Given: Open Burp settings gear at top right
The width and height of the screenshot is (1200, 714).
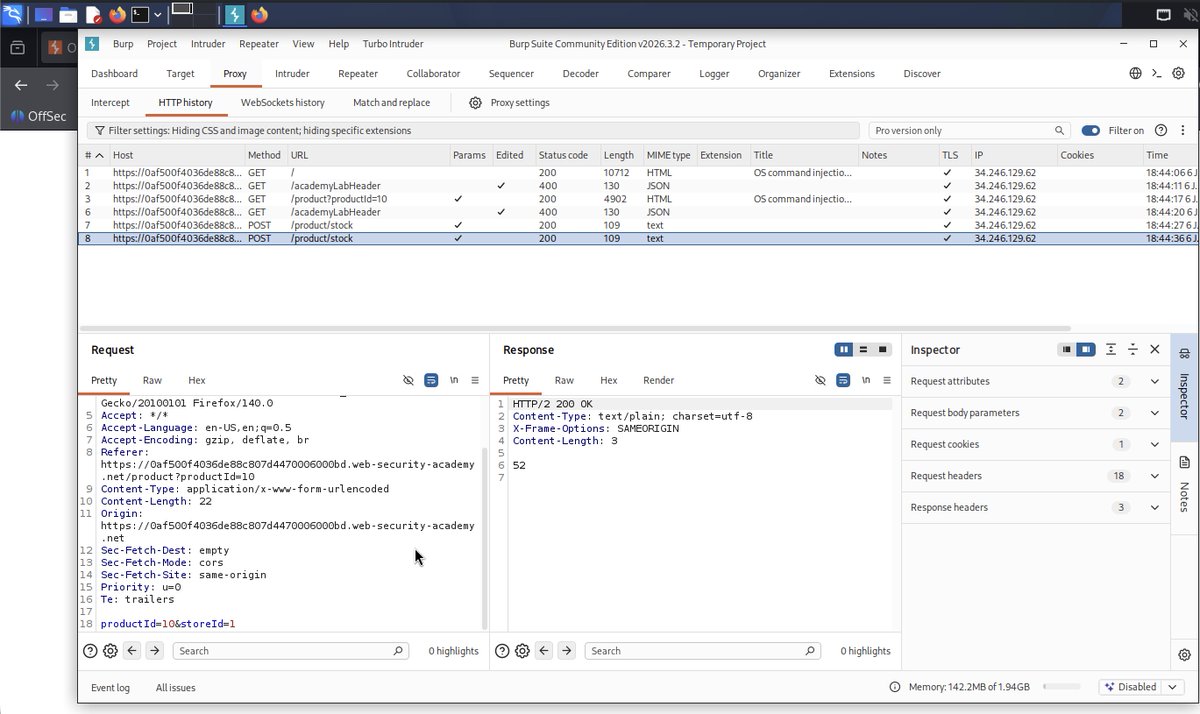Looking at the screenshot, I should coord(1178,74).
